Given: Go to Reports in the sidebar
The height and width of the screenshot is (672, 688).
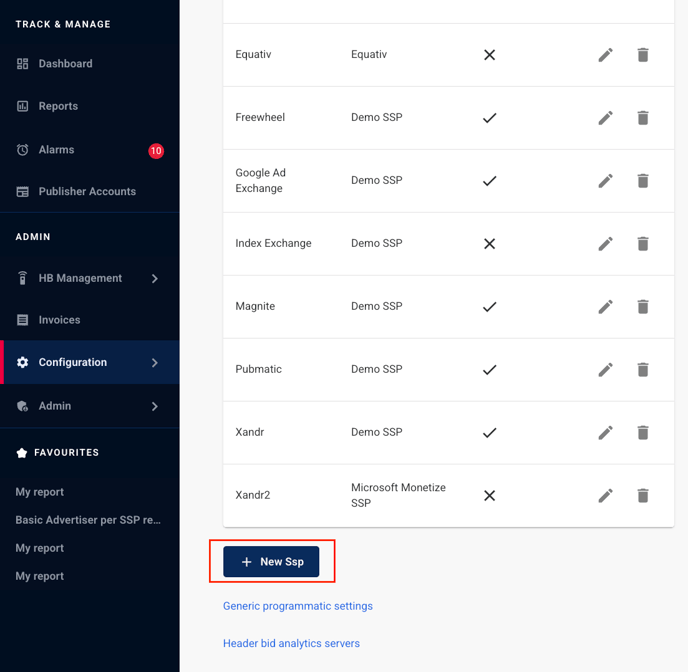Looking at the screenshot, I should click(90, 106).
